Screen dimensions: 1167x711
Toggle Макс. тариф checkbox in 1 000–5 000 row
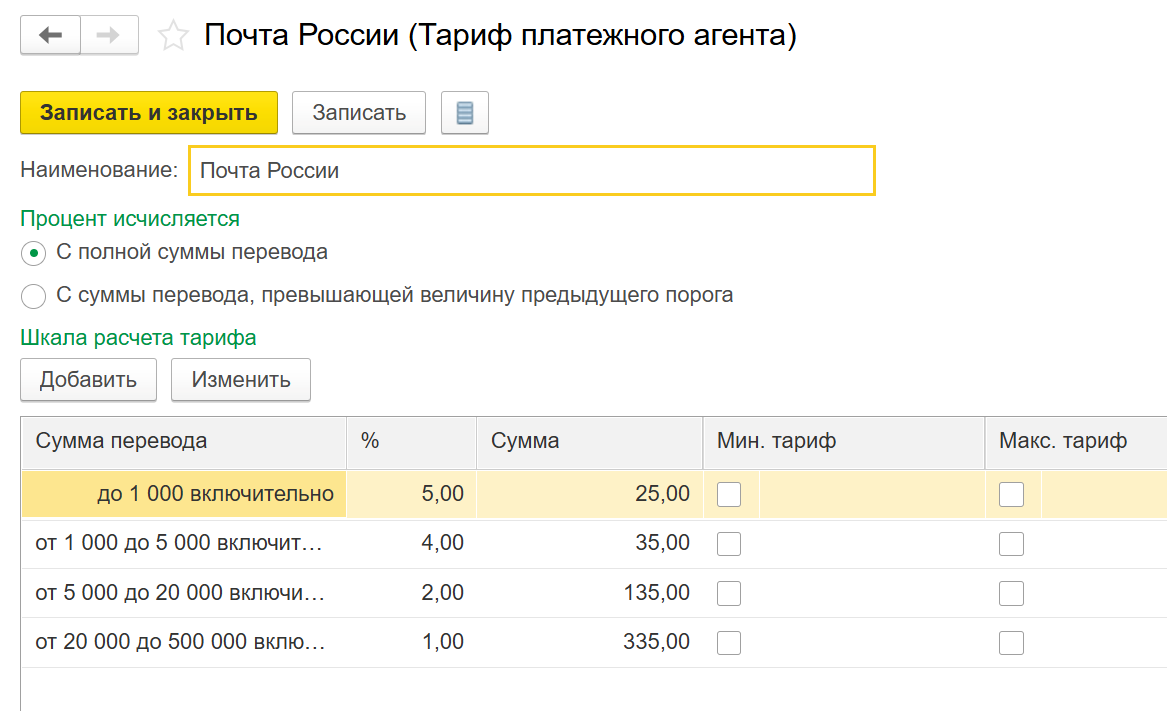(x=1011, y=543)
